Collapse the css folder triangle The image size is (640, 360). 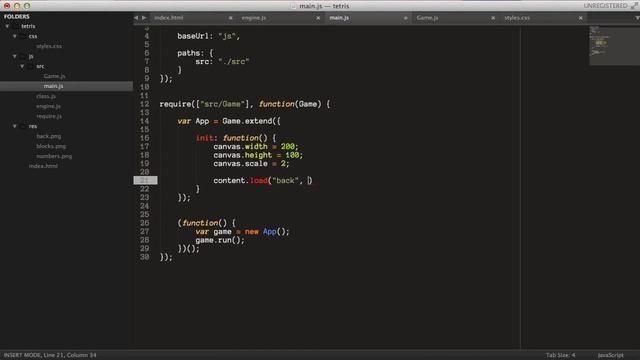[15, 36]
